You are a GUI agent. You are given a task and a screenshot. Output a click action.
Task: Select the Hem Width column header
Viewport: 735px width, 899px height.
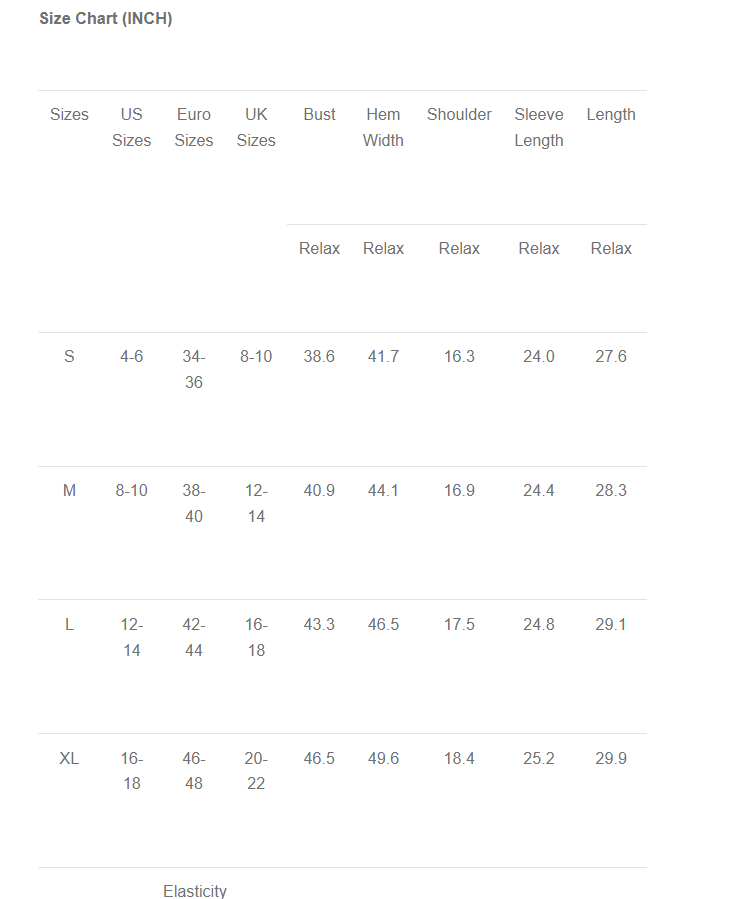383,127
